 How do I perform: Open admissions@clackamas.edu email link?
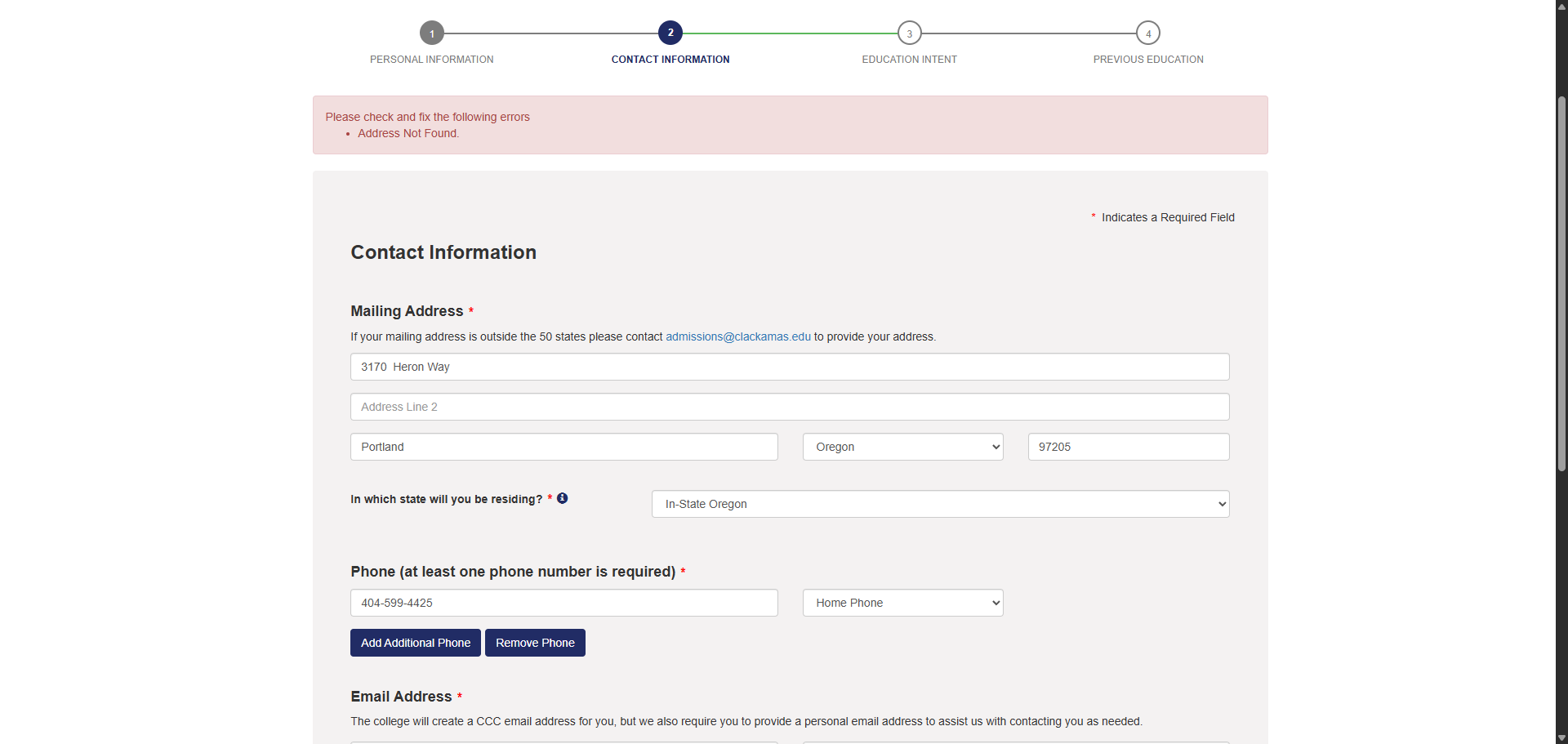pyautogui.click(x=737, y=336)
